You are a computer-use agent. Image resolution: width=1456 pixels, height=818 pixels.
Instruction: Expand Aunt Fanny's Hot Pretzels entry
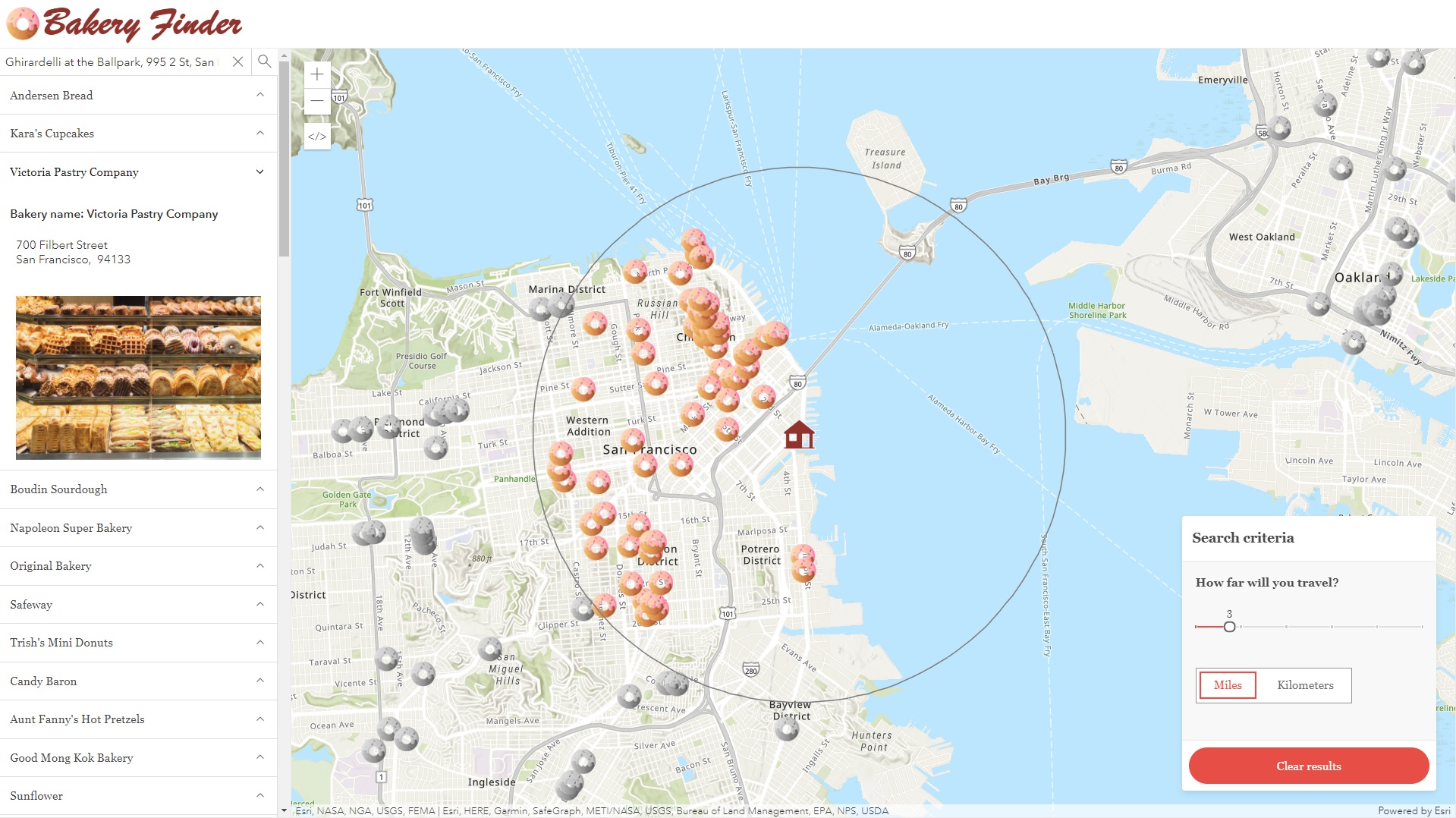coord(138,719)
